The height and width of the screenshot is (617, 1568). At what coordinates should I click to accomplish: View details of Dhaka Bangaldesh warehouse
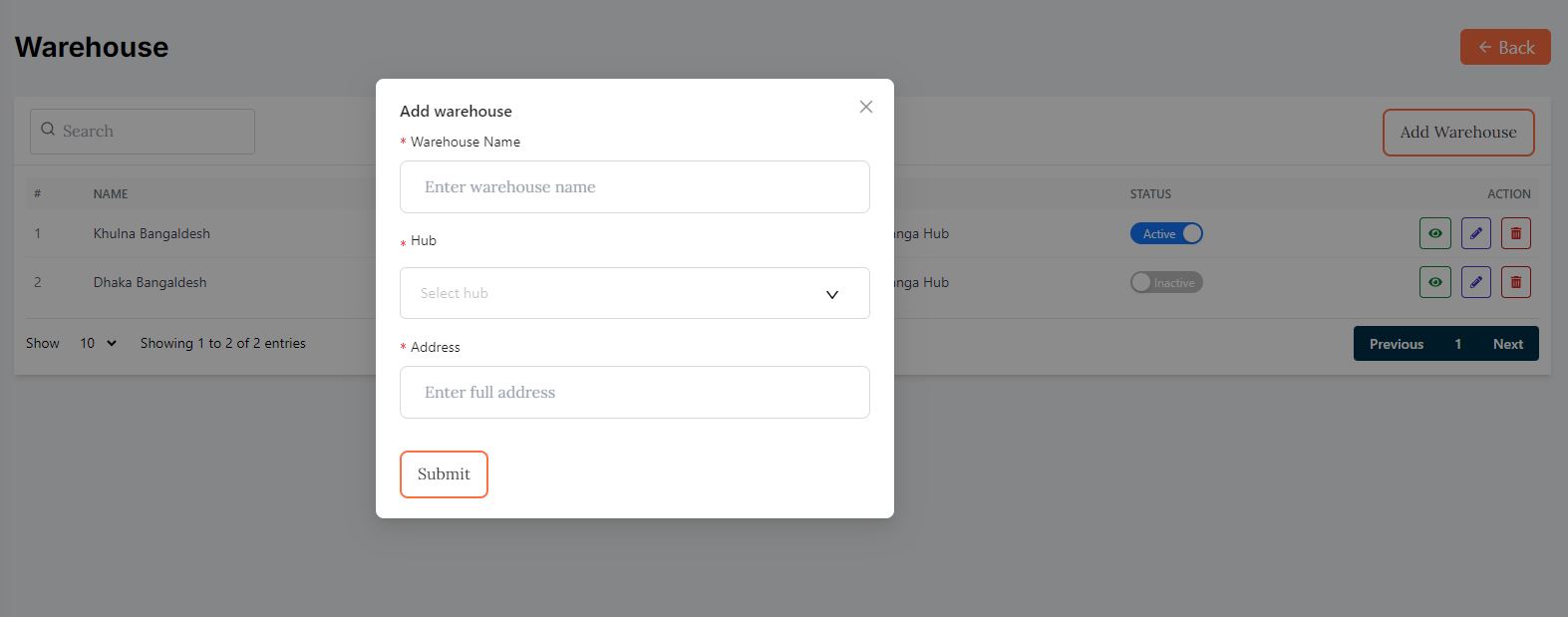pos(1434,282)
